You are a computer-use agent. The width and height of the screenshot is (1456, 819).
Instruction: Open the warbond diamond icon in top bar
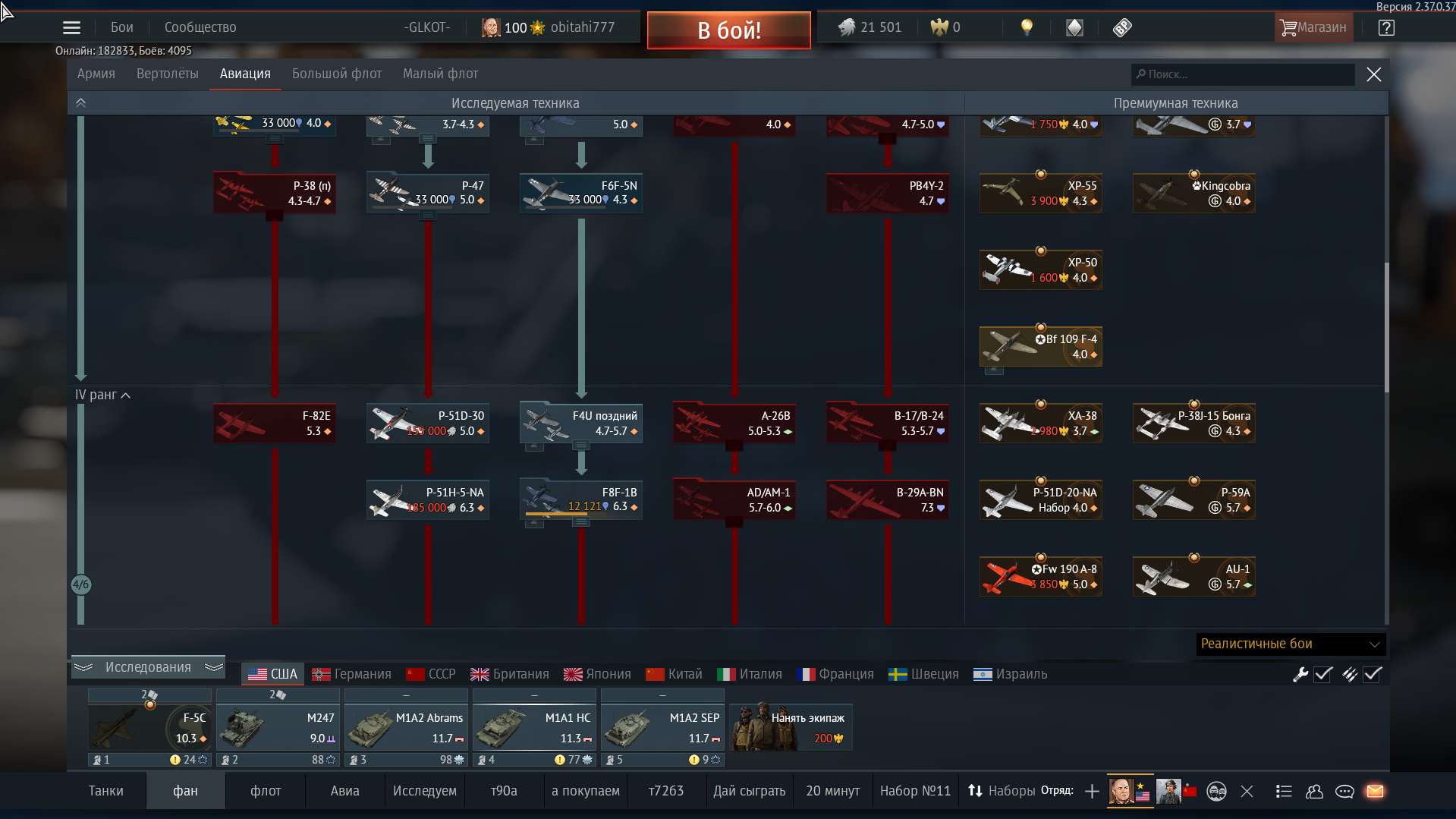[x=1074, y=27]
